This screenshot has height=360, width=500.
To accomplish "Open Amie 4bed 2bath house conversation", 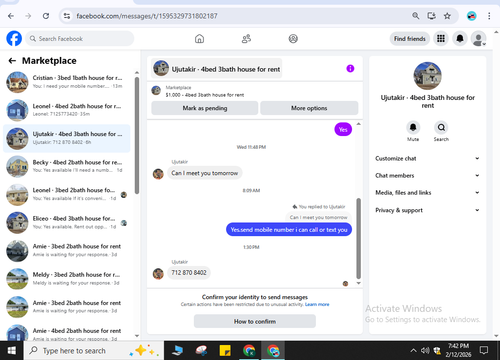I will [67, 333].
